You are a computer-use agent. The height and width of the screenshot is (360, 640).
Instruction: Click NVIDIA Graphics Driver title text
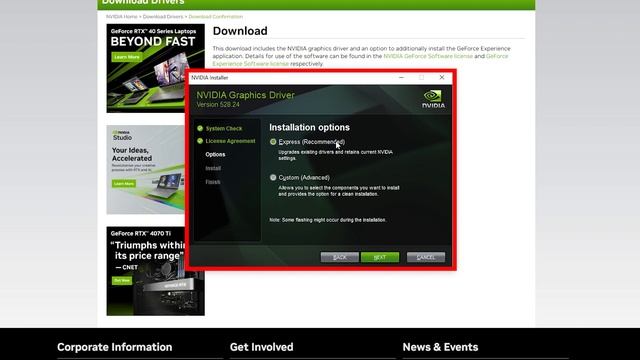point(245,95)
